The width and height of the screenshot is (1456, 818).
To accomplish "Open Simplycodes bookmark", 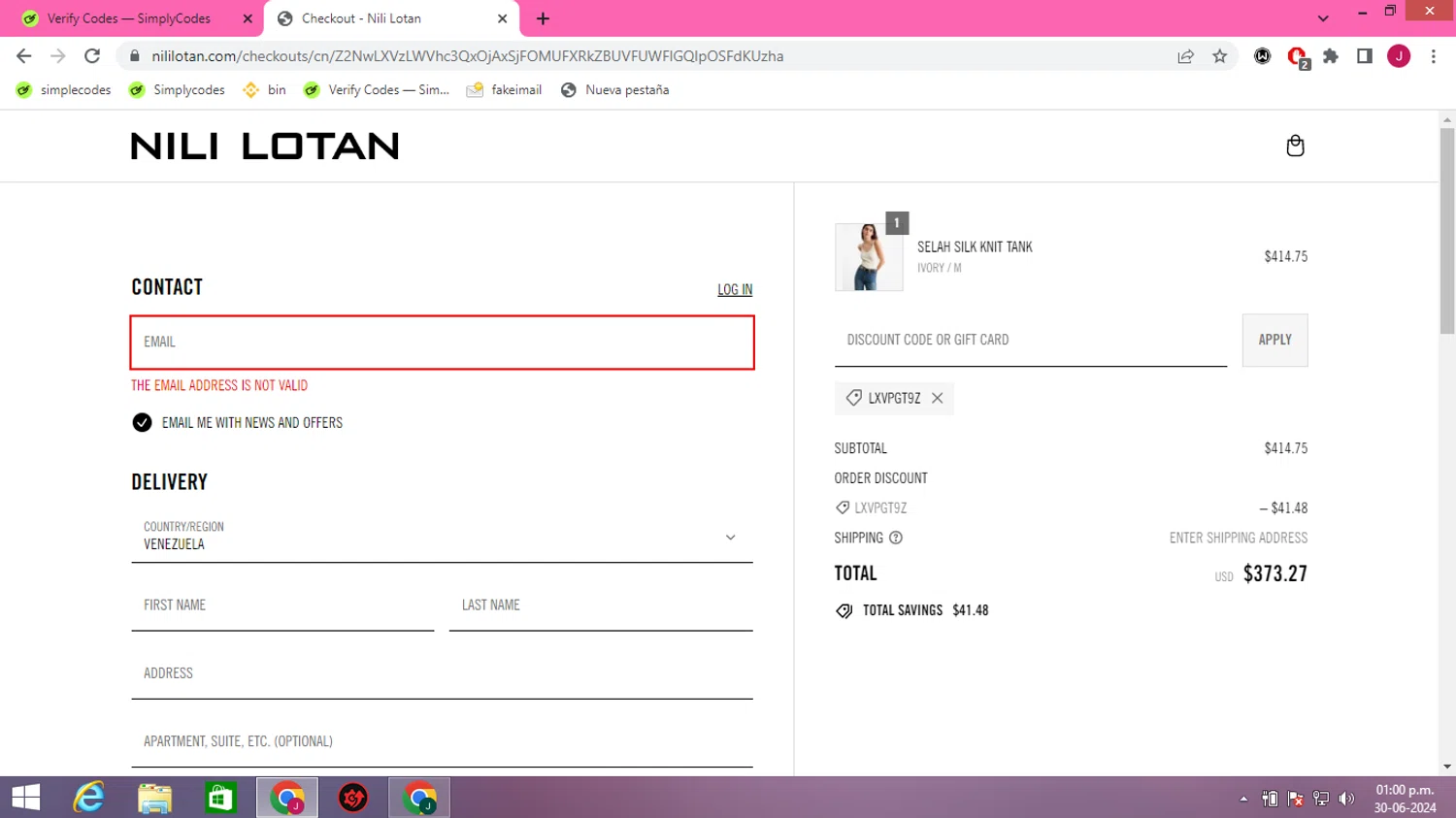I will point(177,90).
